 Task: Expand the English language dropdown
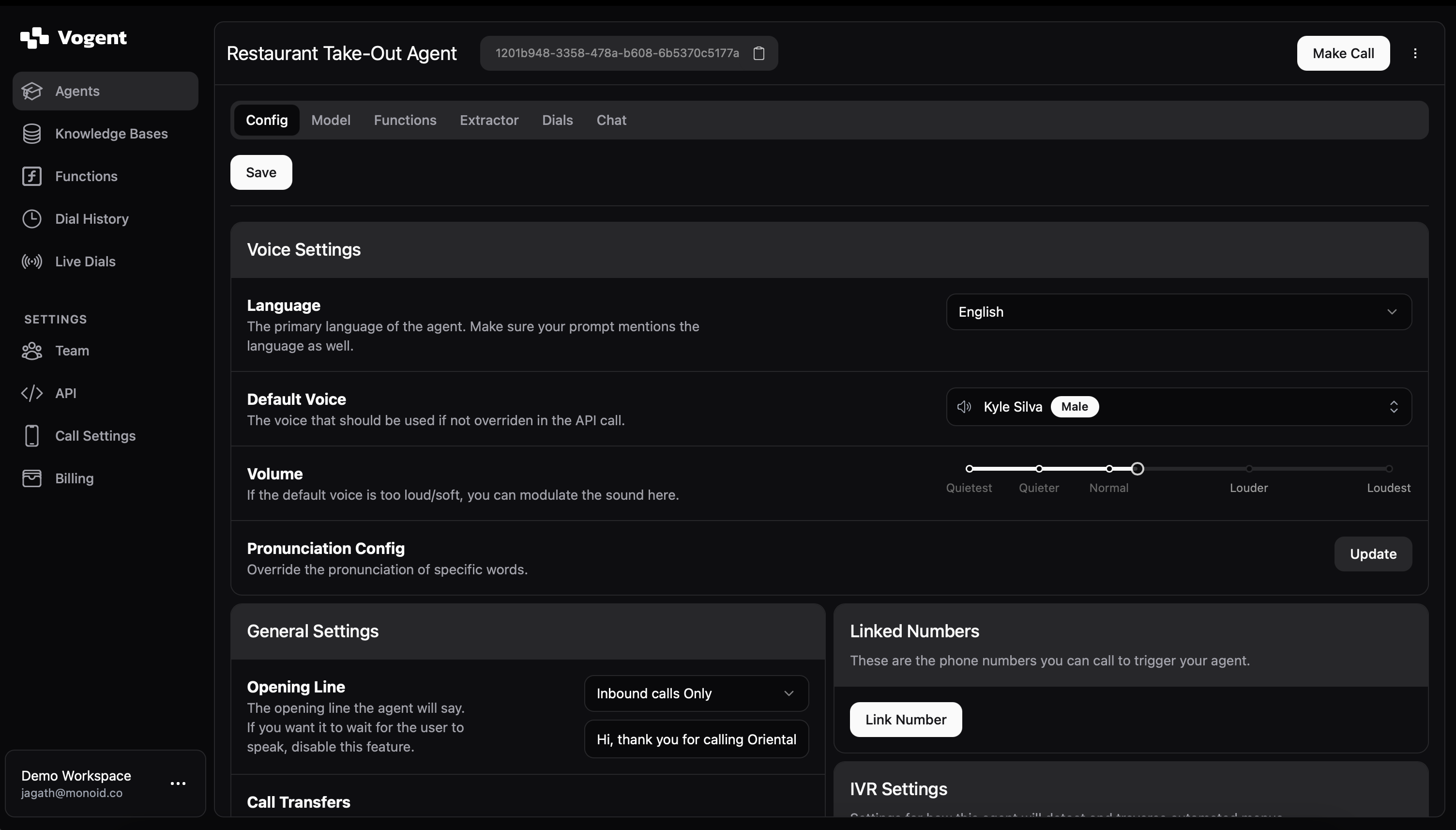click(1179, 312)
